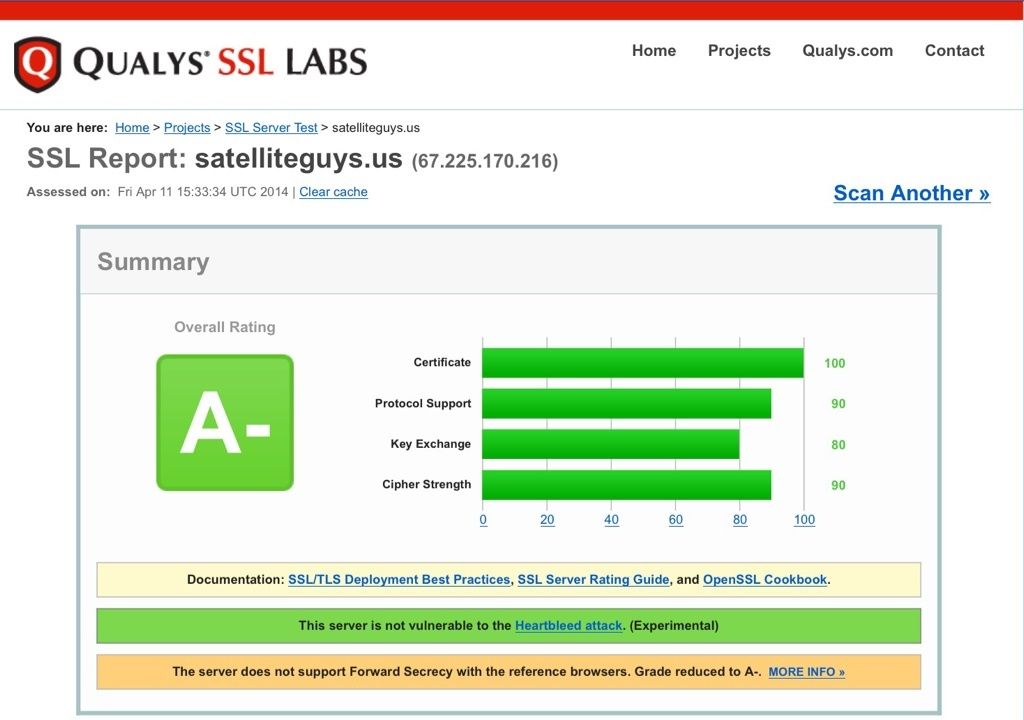Select the assessed date Fri Apr 11
This screenshot has height=720, width=1024.
click(x=202, y=191)
